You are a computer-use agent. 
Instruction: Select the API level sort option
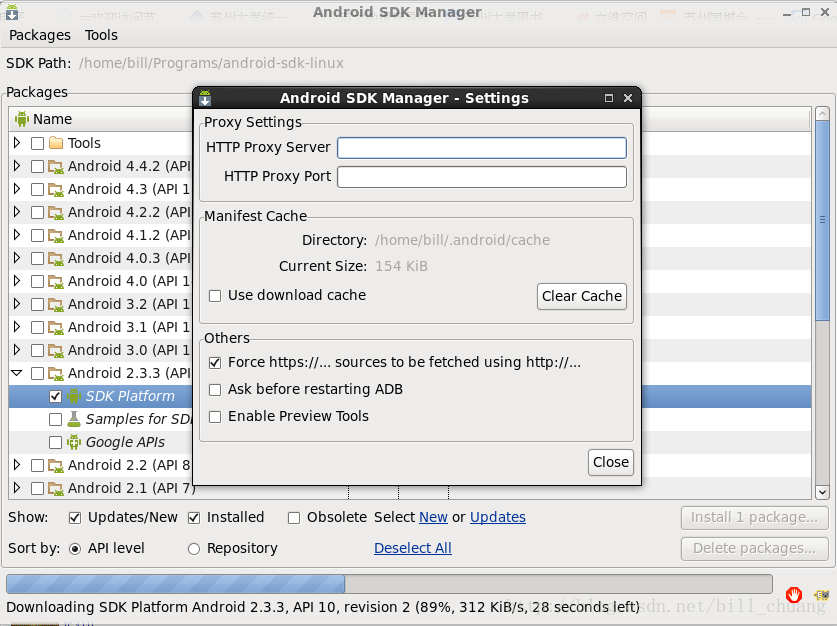point(75,549)
